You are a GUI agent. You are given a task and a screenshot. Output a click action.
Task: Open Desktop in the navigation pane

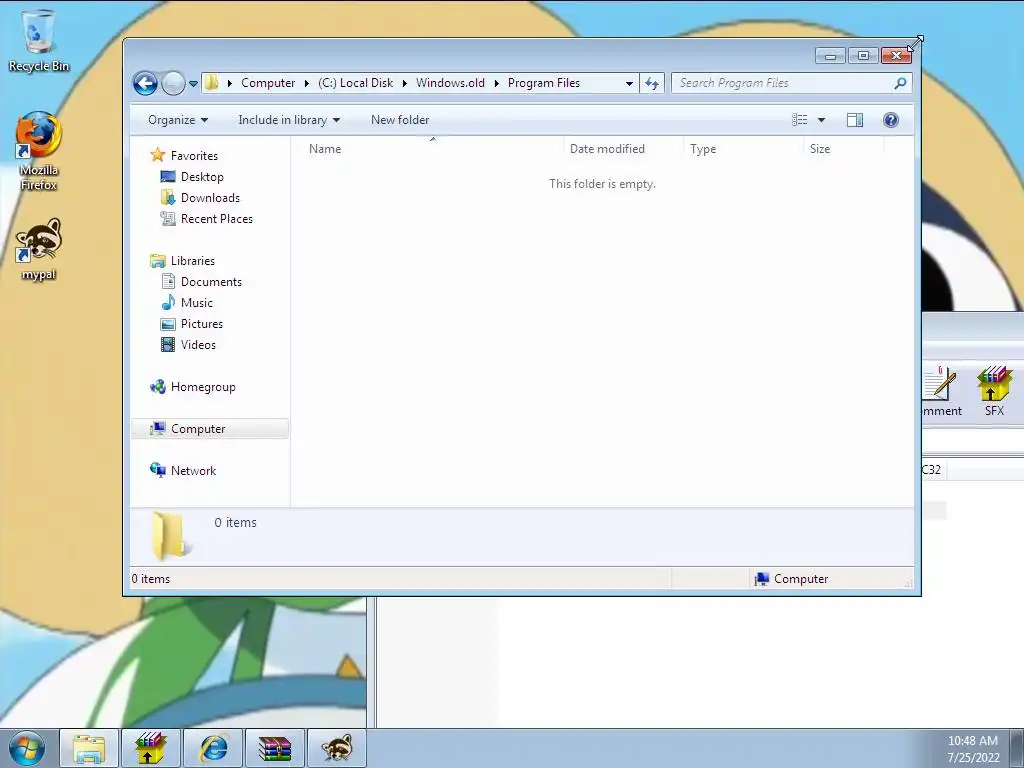click(x=202, y=177)
